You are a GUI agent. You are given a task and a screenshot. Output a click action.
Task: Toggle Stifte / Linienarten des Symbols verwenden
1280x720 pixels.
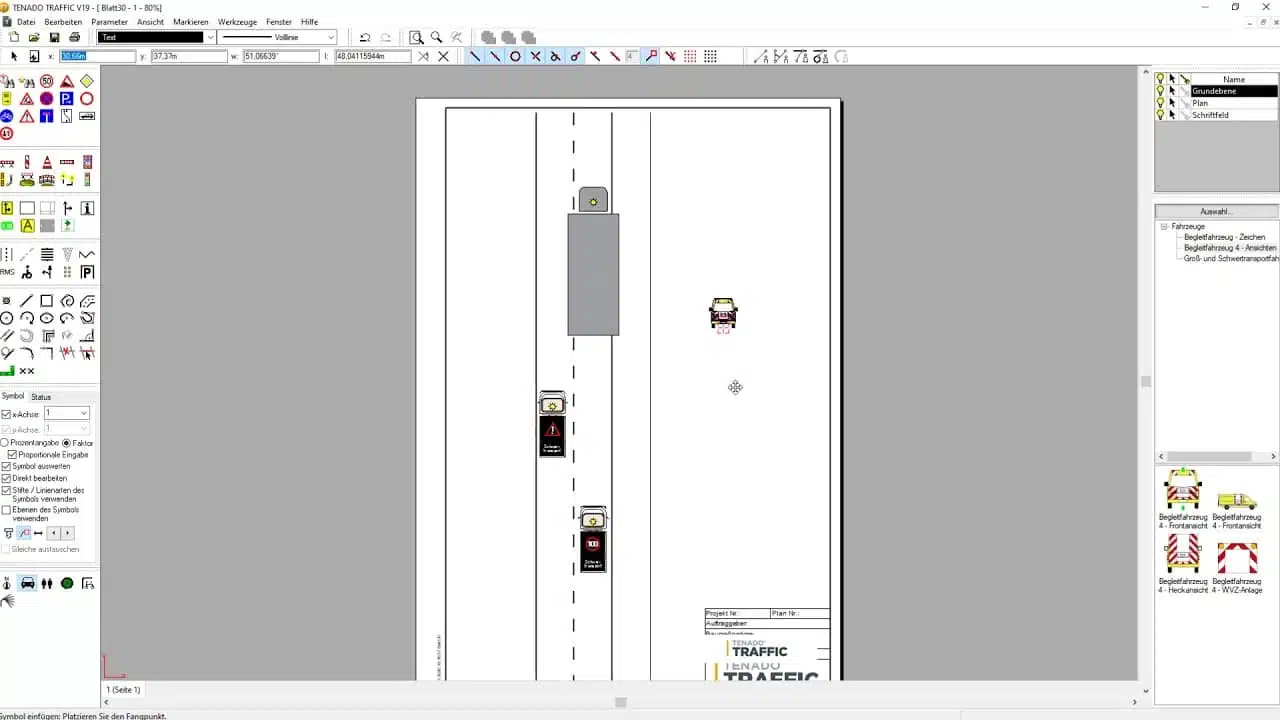(x=6, y=490)
